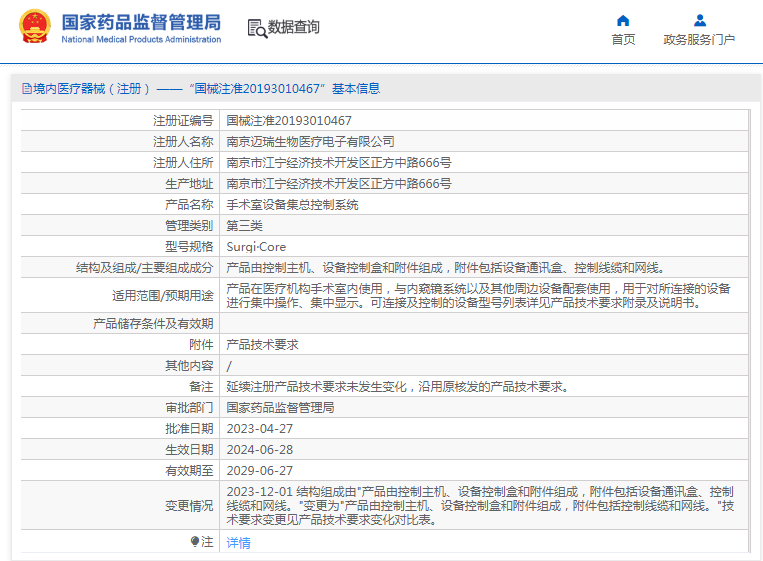Click the intended use text 产品在医疗机构手术室内使用

coord(478,295)
